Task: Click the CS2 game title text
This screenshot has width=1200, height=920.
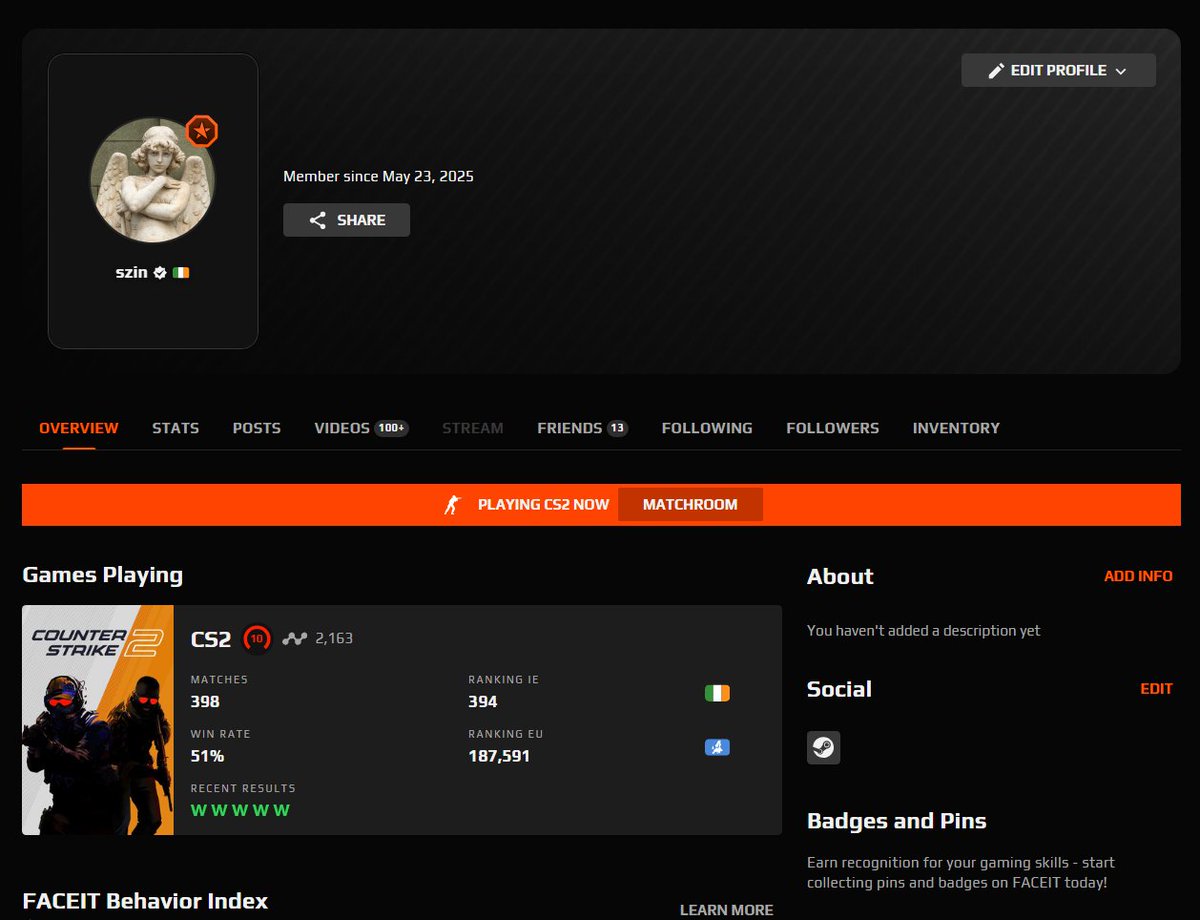Action: [x=211, y=638]
